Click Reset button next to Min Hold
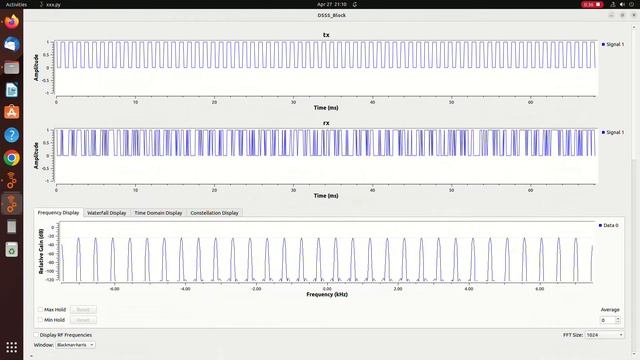 (x=83, y=320)
